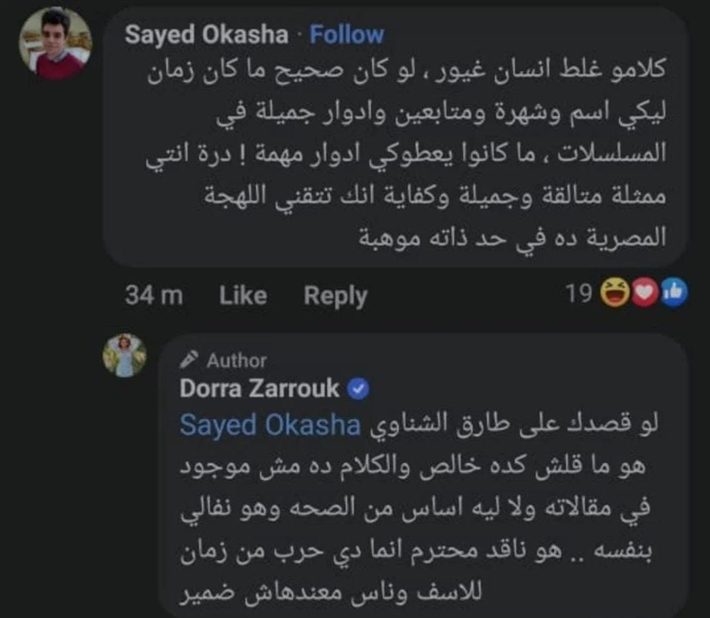Click the last line of Sayed's comment
Viewport: 710px width, 618px height.
pyautogui.click(x=513, y=237)
